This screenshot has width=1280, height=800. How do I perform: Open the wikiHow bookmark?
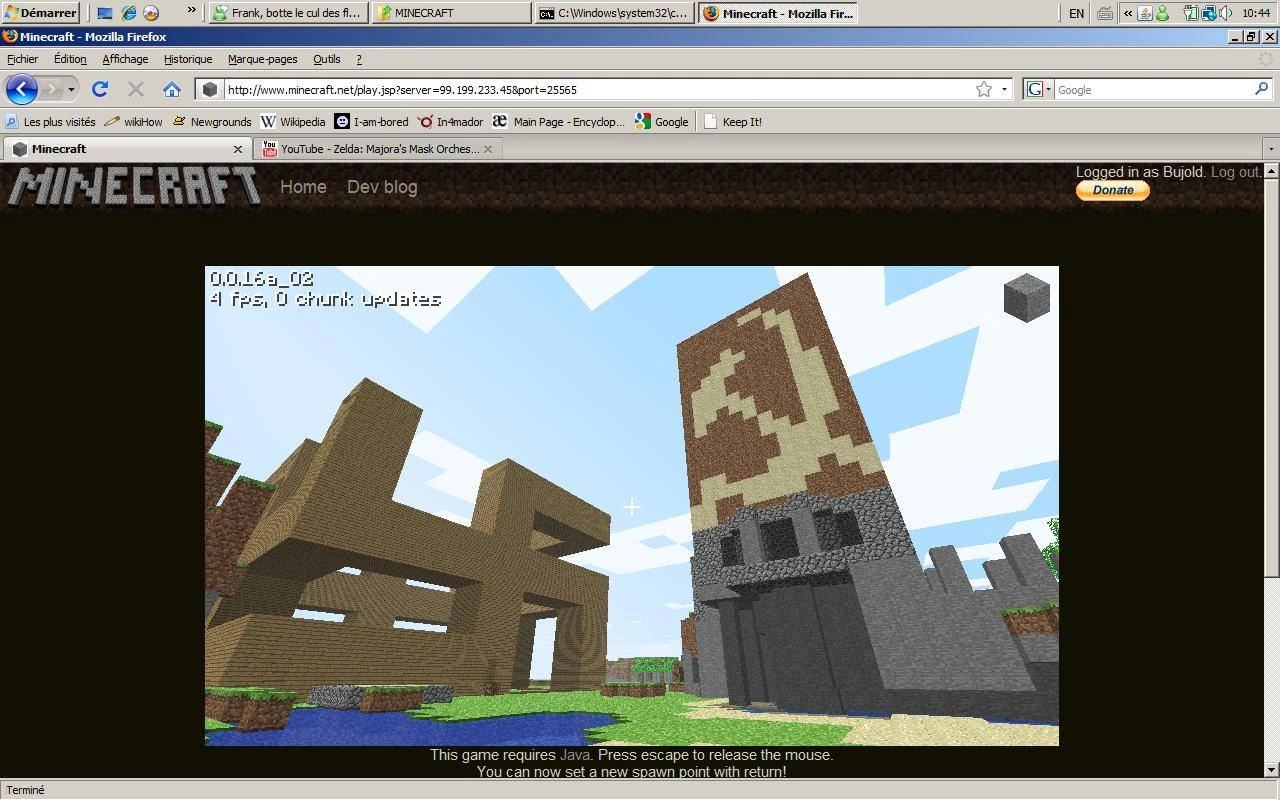coord(133,122)
